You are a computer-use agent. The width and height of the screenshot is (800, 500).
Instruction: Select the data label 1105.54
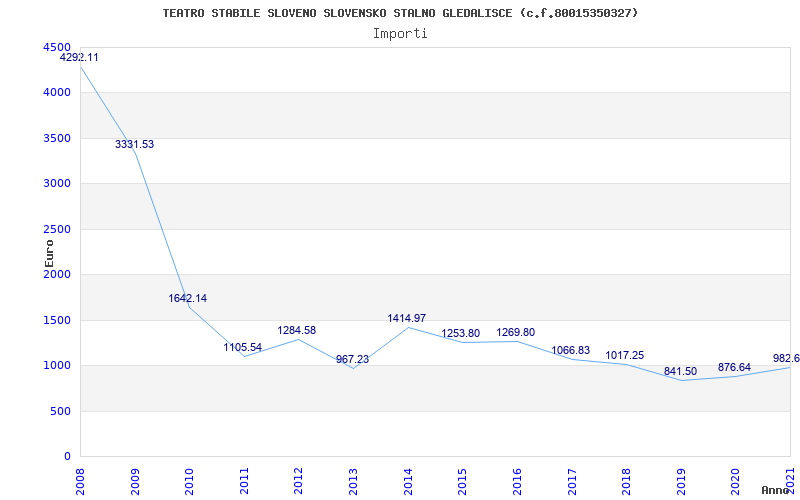coord(242,347)
